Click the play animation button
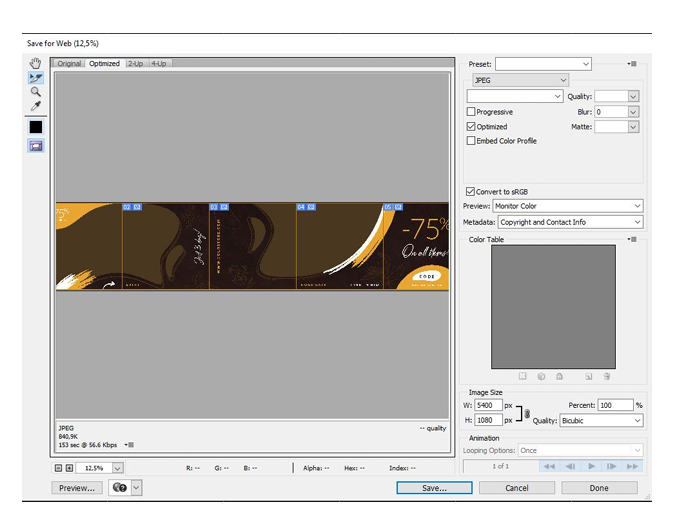This screenshot has height=523, width=680. [591, 466]
